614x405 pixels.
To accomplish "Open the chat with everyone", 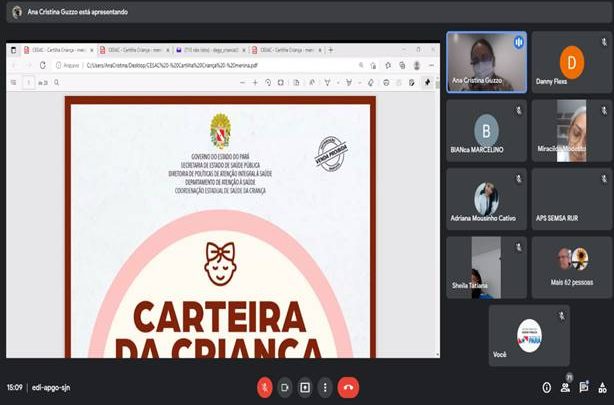I will [583, 387].
